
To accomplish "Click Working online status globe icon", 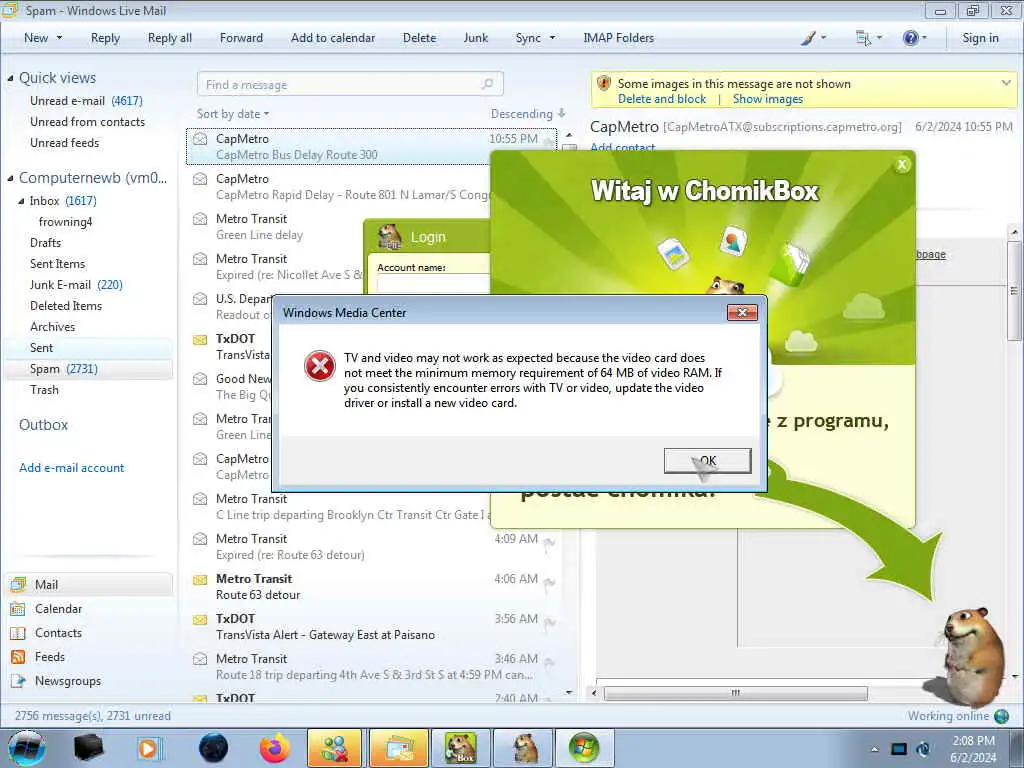I will click(x=1001, y=716).
